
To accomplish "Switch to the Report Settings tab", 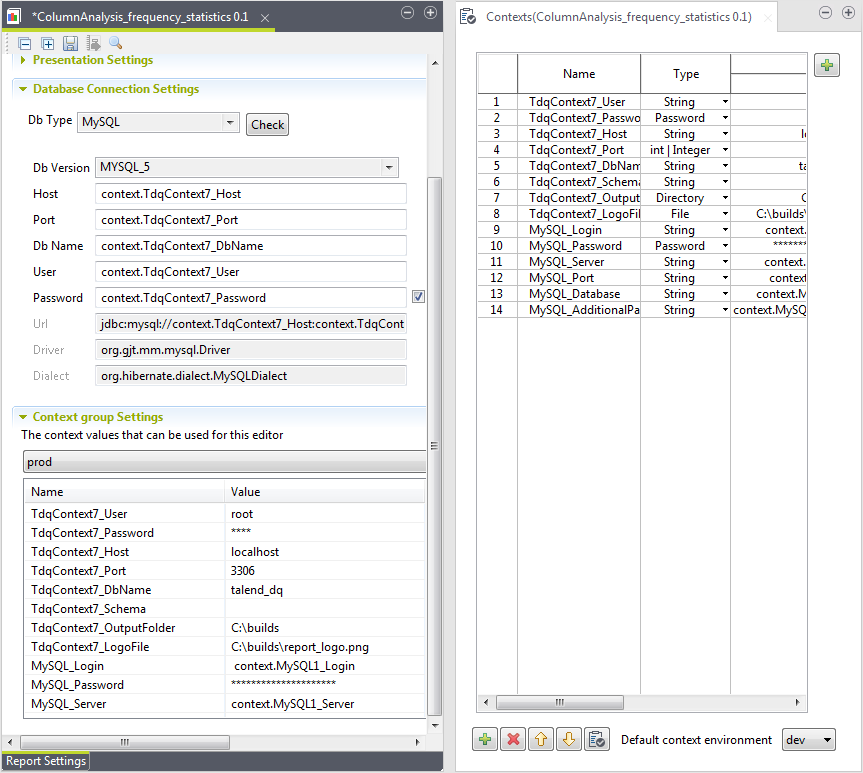I will tap(45, 761).
